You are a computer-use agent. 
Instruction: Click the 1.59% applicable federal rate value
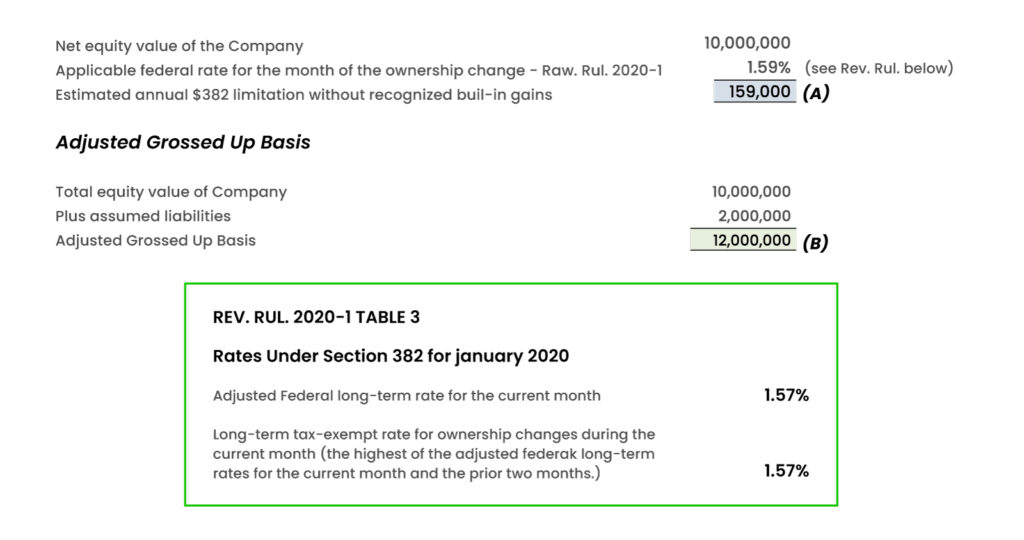(768, 68)
